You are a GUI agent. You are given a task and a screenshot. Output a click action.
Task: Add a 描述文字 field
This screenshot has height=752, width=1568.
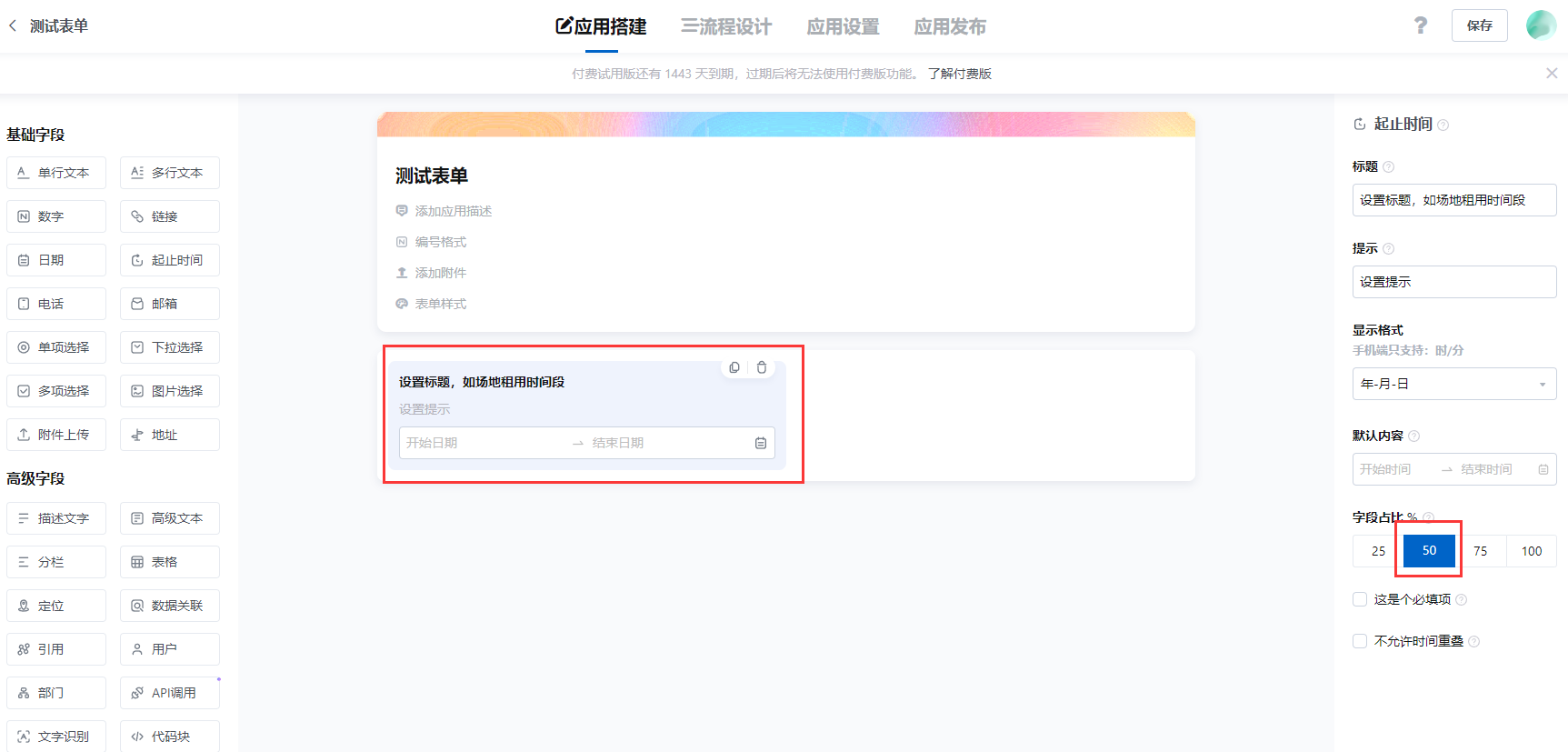[56, 518]
